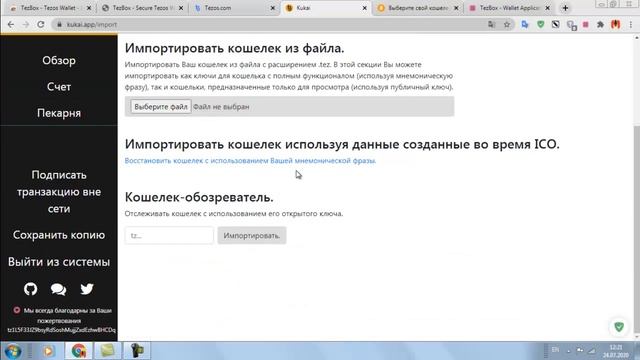The height and width of the screenshot is (360, 640).
Task: Open the green shield extension in toolbar
Action: (x=540, y=24)
